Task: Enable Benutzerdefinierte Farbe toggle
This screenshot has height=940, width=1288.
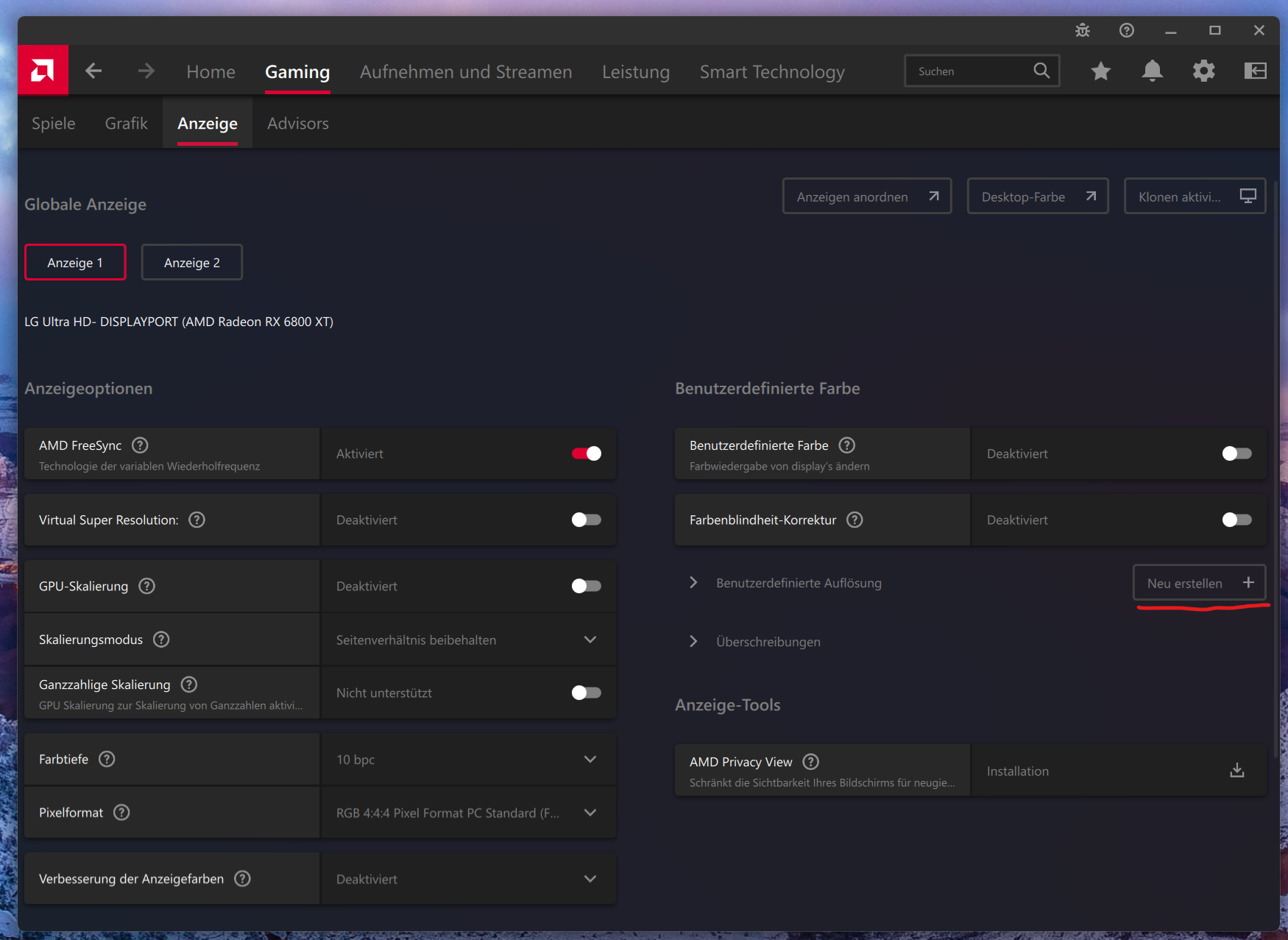Action: [1236, 453]
